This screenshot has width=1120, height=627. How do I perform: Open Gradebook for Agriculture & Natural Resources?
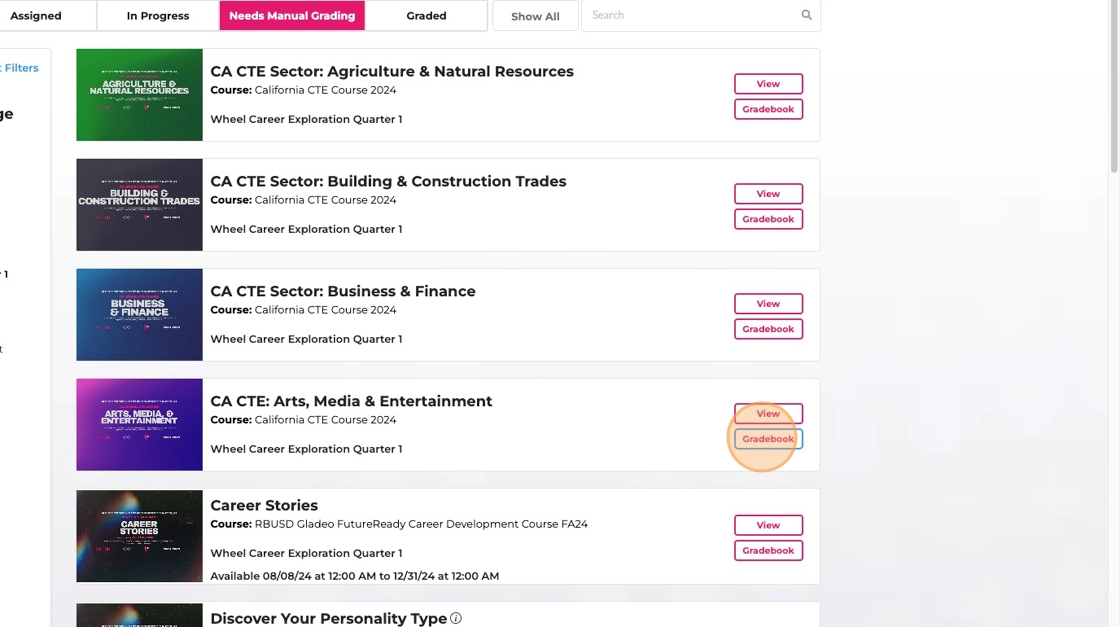(x=769, y=109)
